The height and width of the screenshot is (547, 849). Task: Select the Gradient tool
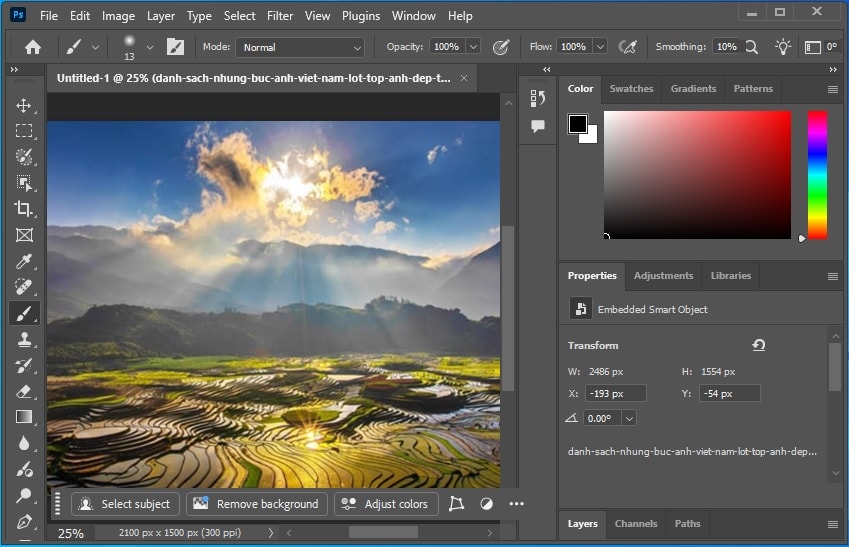point(24,416)
